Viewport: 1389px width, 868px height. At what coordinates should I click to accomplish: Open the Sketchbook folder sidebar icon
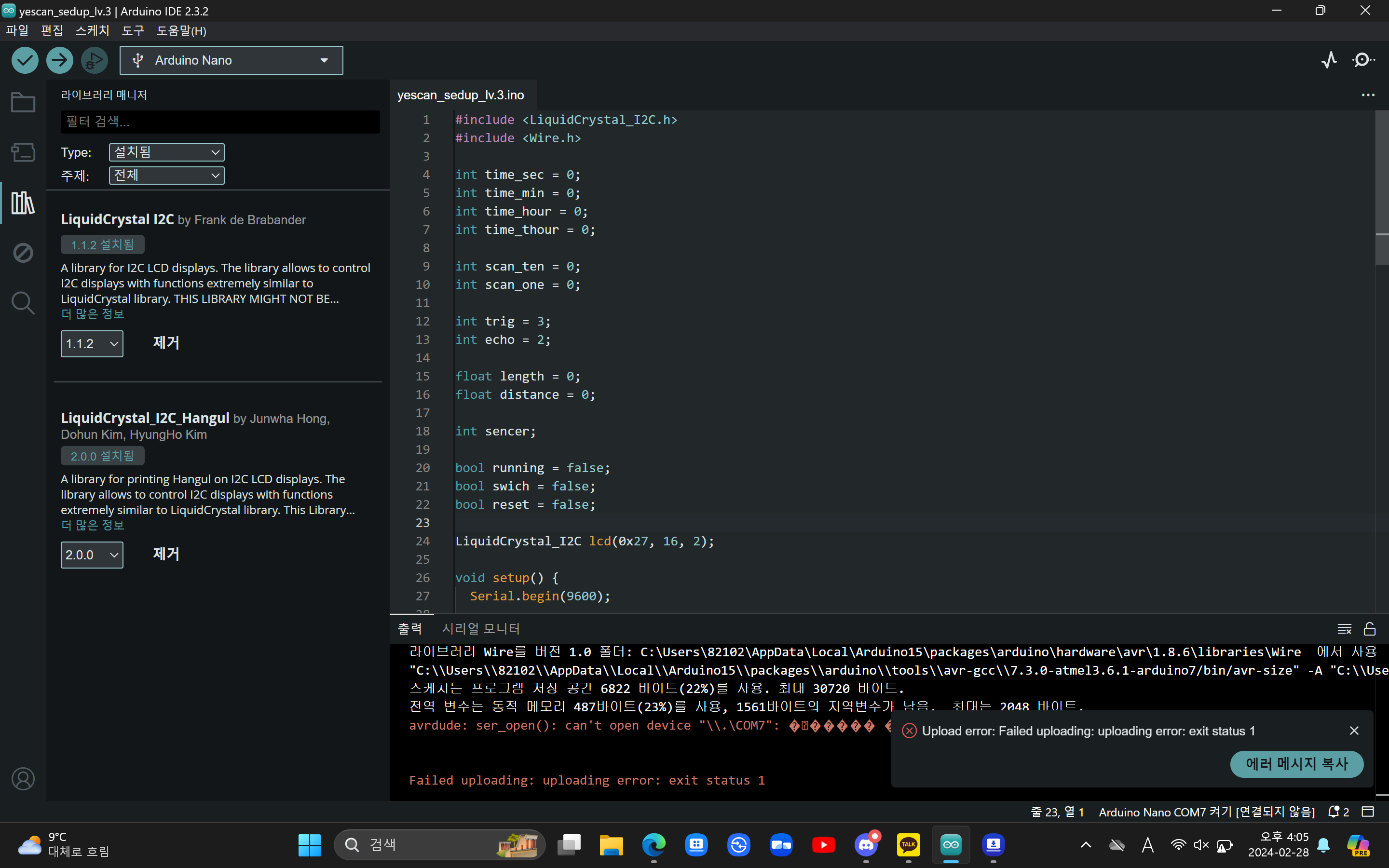[x=23, y=103]
